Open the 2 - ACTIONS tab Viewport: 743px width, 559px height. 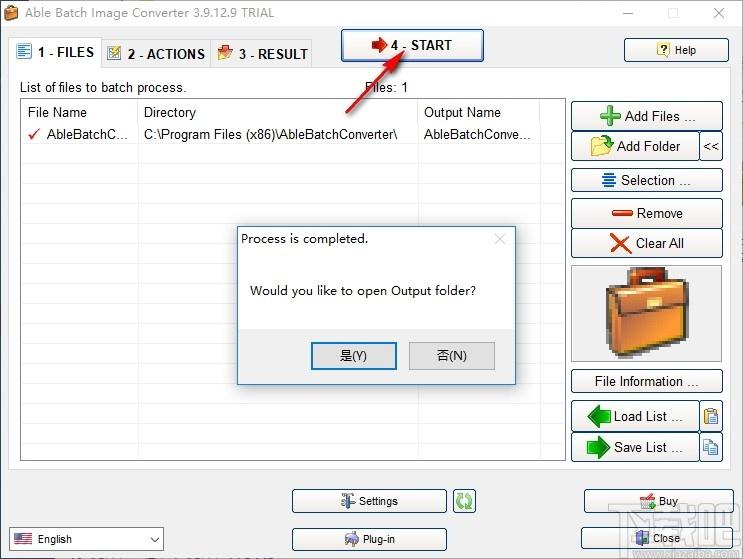(x=156, y=54)
